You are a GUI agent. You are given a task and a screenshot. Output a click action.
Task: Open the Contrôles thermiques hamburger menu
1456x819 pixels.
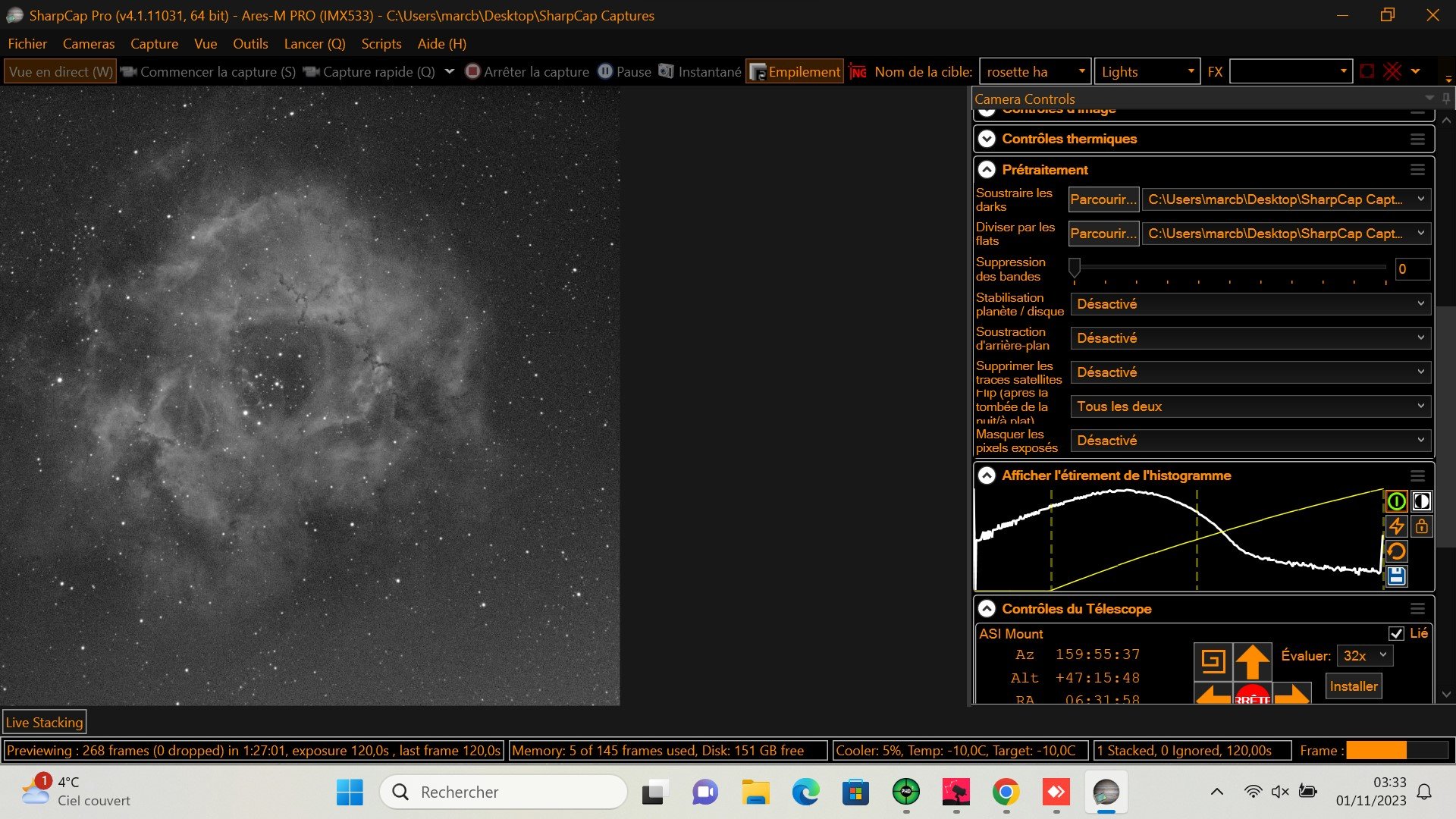tap(1417, 139)
